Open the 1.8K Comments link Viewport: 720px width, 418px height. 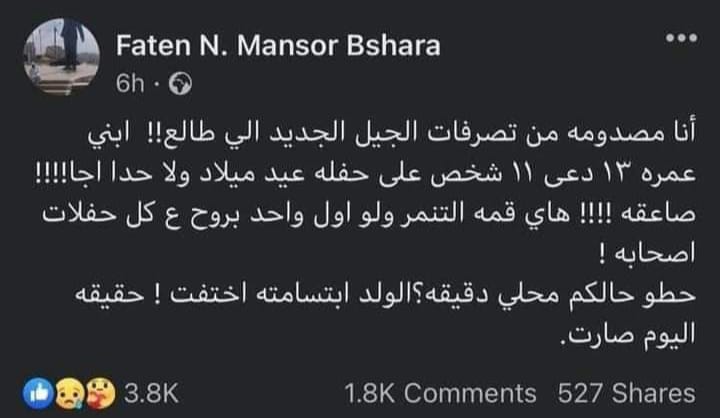pos(439,391)
